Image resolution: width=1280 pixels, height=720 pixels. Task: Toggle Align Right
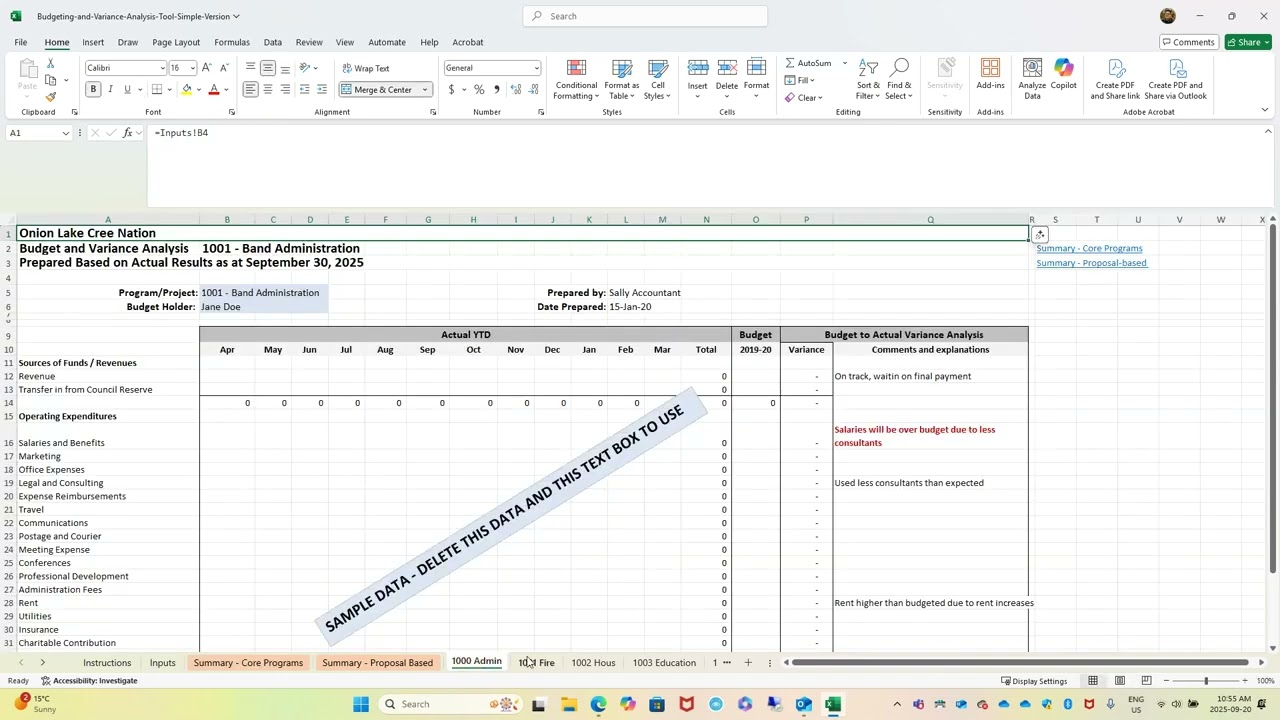pos(285,89)
